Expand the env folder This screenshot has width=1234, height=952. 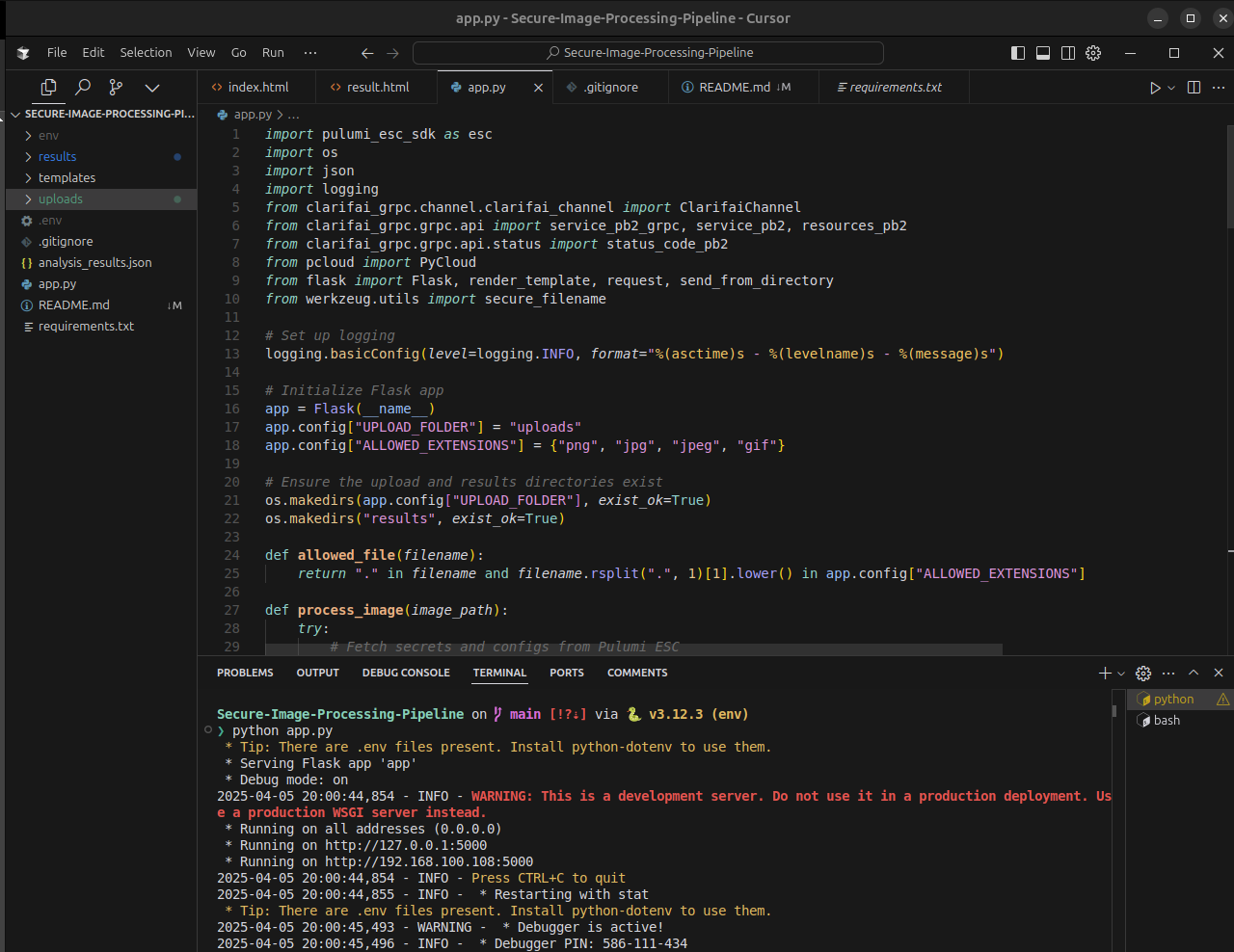[x=101, y=136]
